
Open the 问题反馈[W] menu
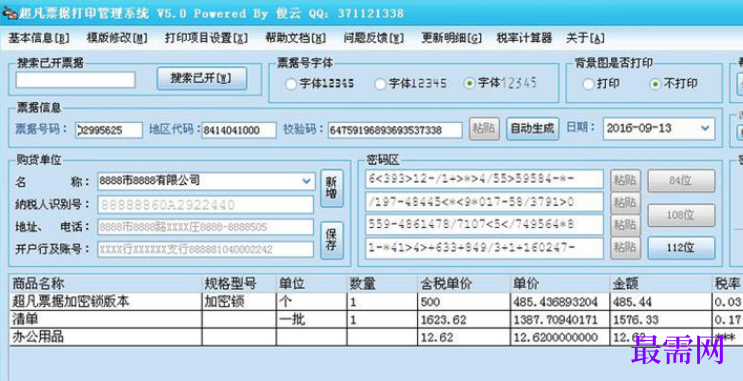click(373, 38)
